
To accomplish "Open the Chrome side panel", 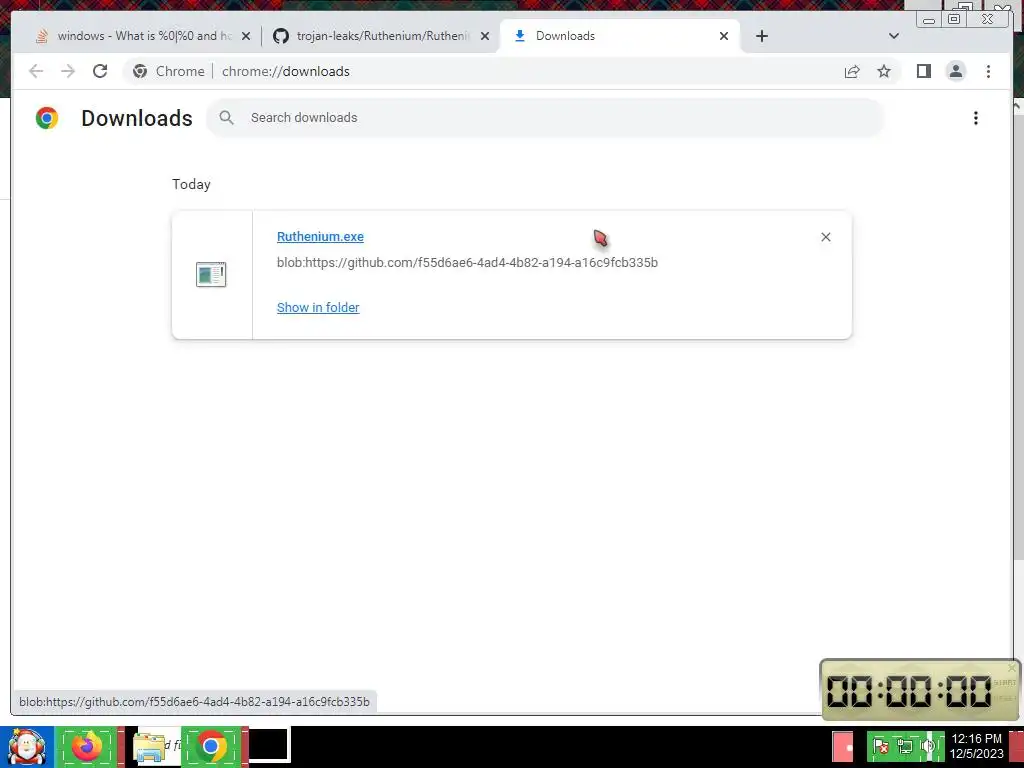I will [923, 71].
